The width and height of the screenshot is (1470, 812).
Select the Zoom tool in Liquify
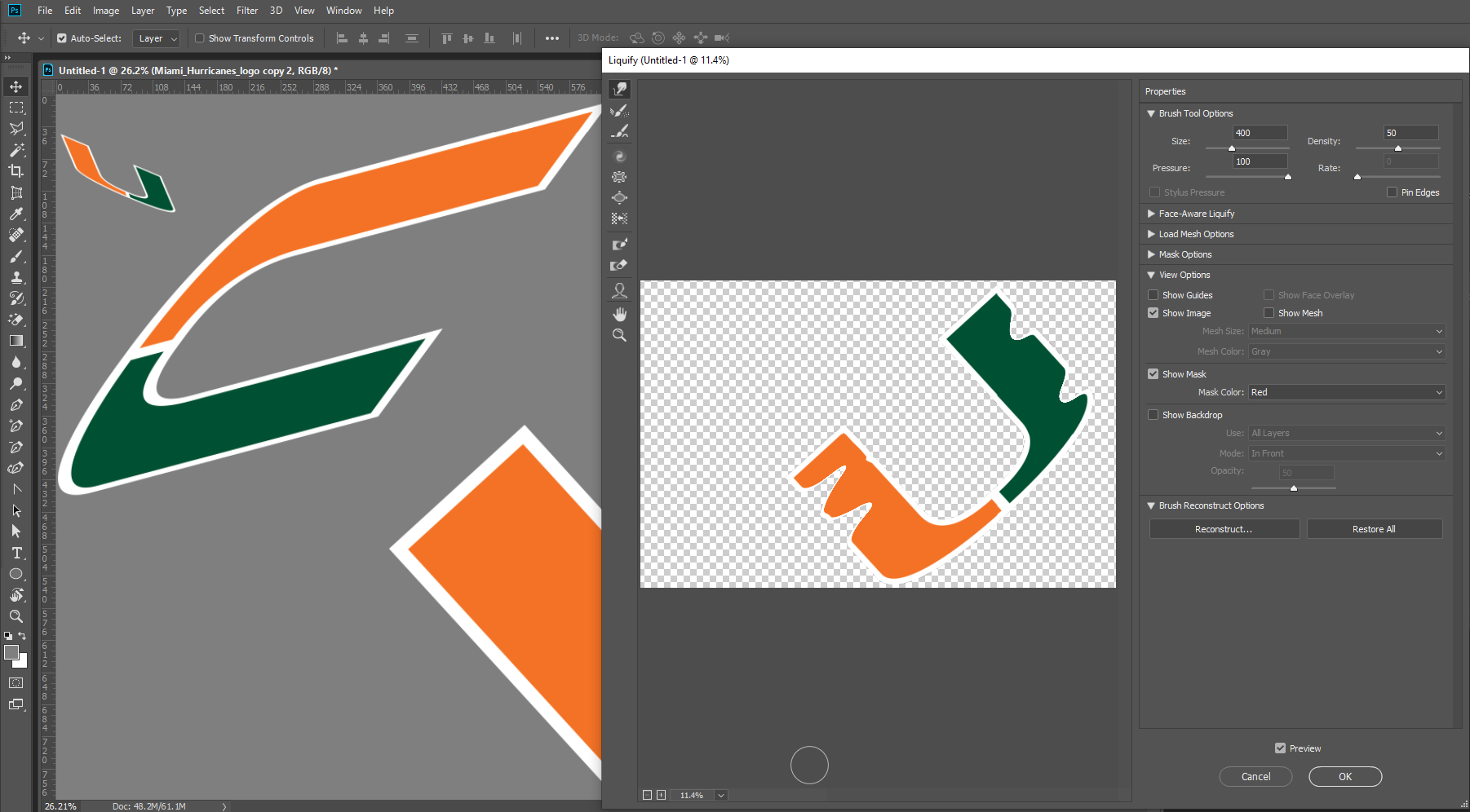(620, 335)
